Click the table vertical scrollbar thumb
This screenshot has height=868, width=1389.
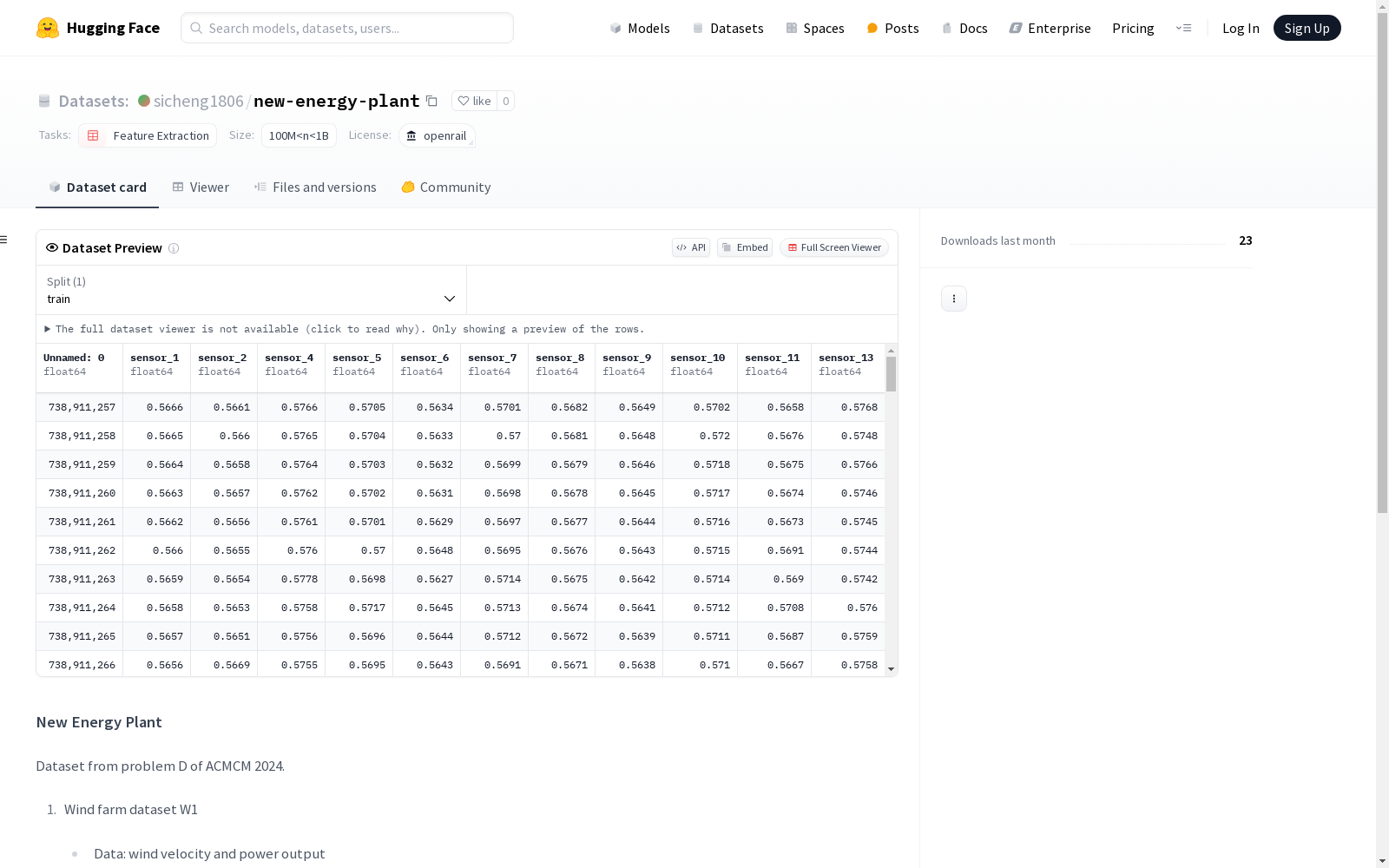pyautogui.click(x=891, y=374)
